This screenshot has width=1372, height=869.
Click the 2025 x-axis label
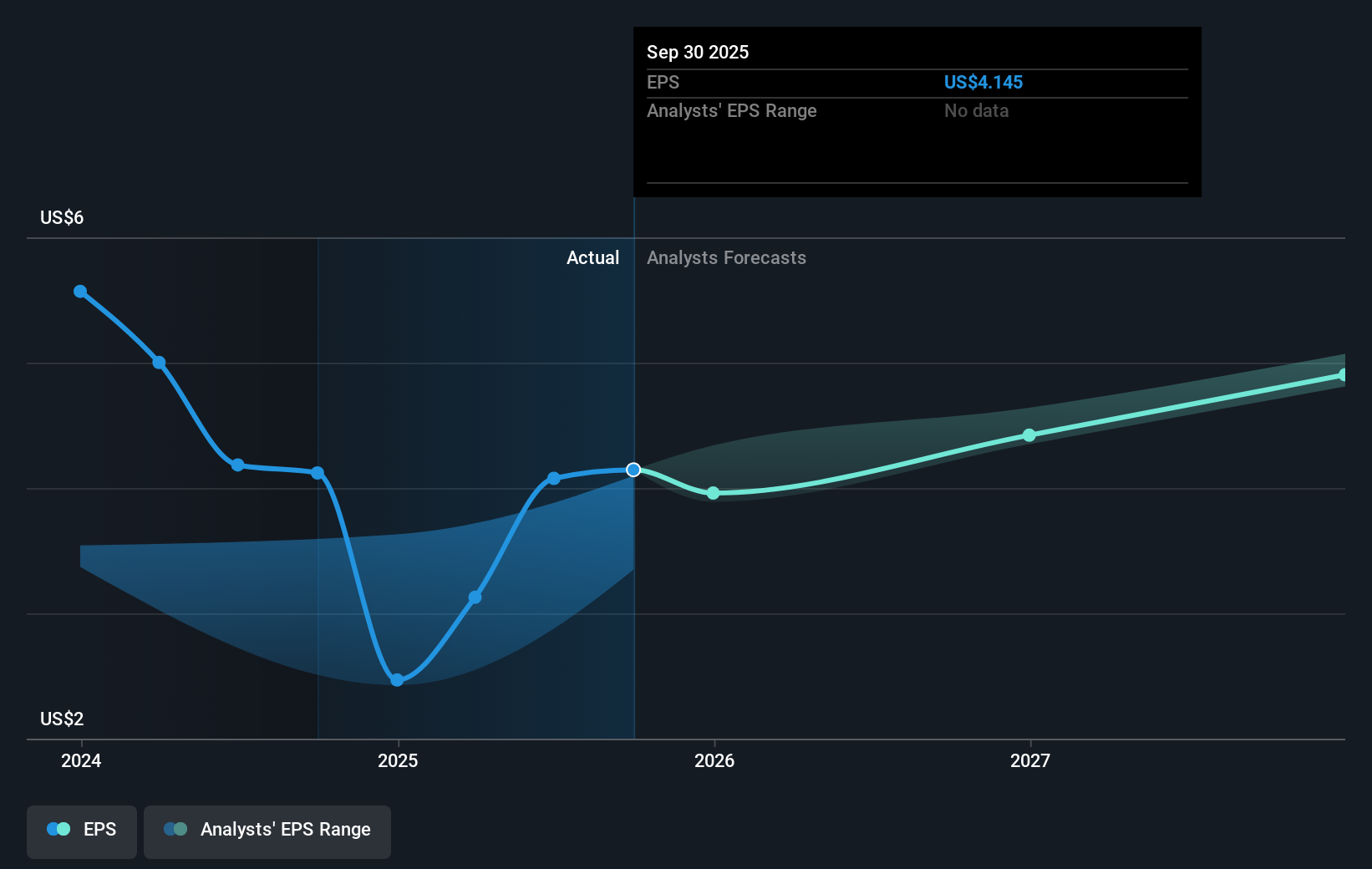[398, 760]
